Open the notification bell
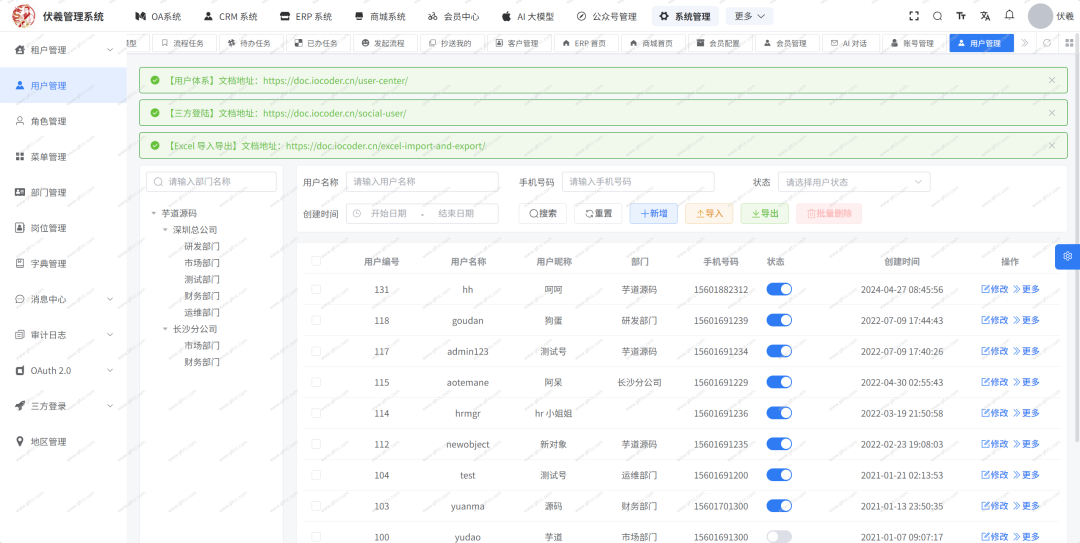This screenshot has width=1080, height=543. pos(1009,15)
